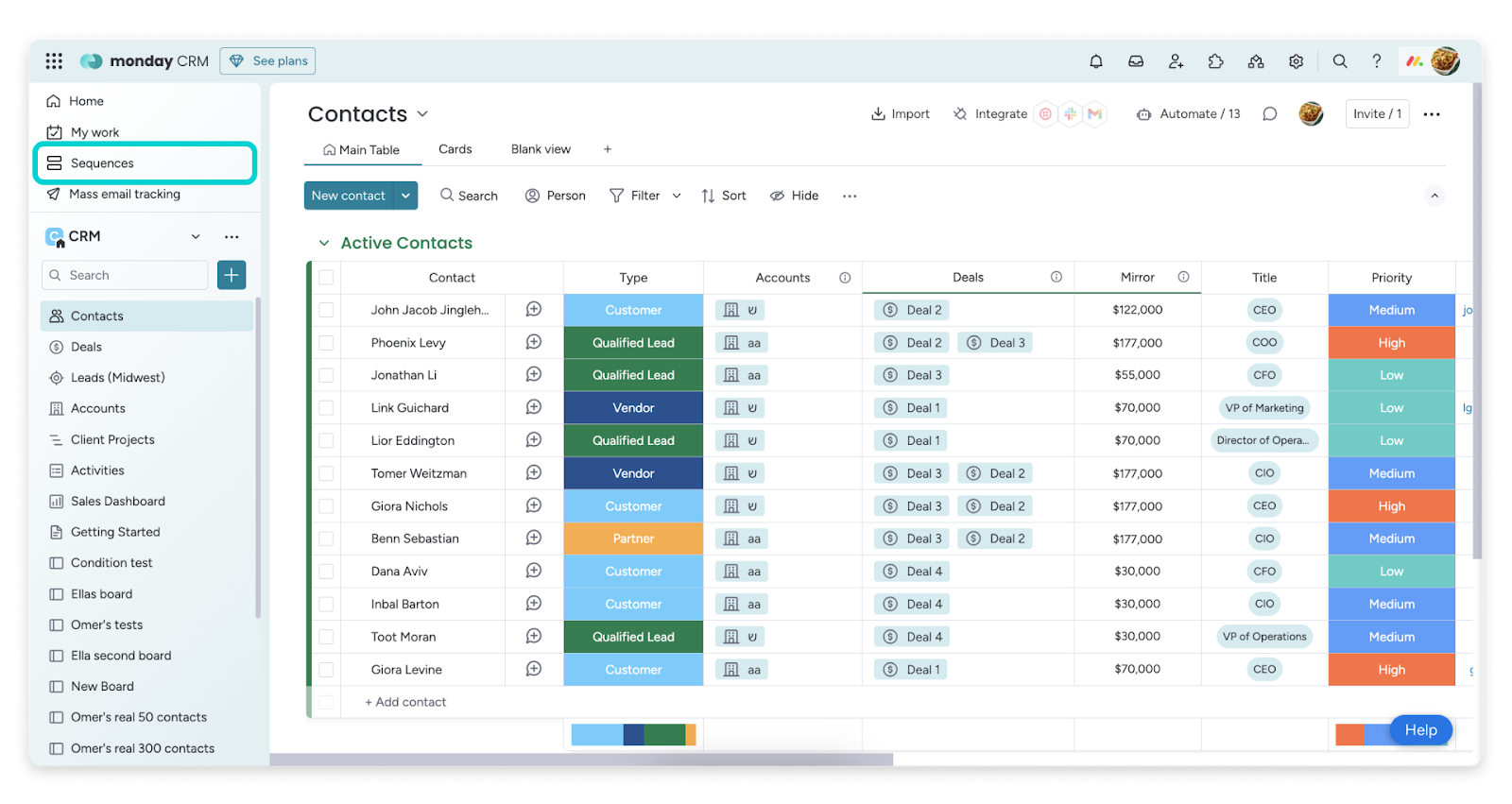Open the inbox tray icon
Screen dimensions: 1512x804
click(x=1136, y=61)
